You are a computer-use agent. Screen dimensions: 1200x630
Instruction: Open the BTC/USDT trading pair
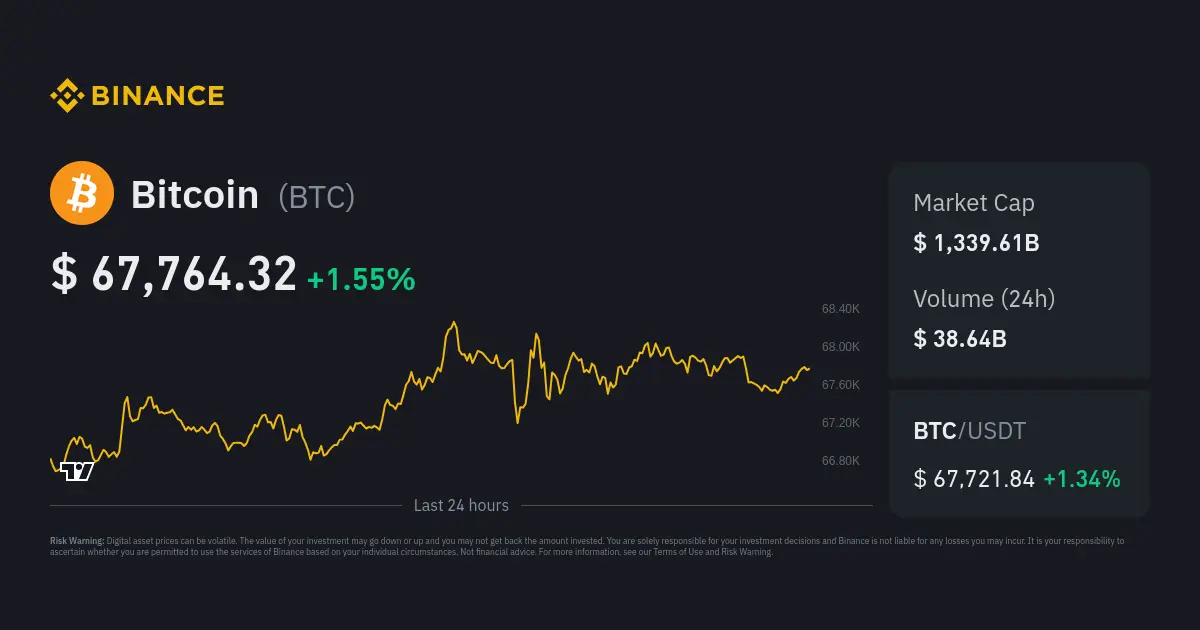pyautogui.click(x=970, y=432)
